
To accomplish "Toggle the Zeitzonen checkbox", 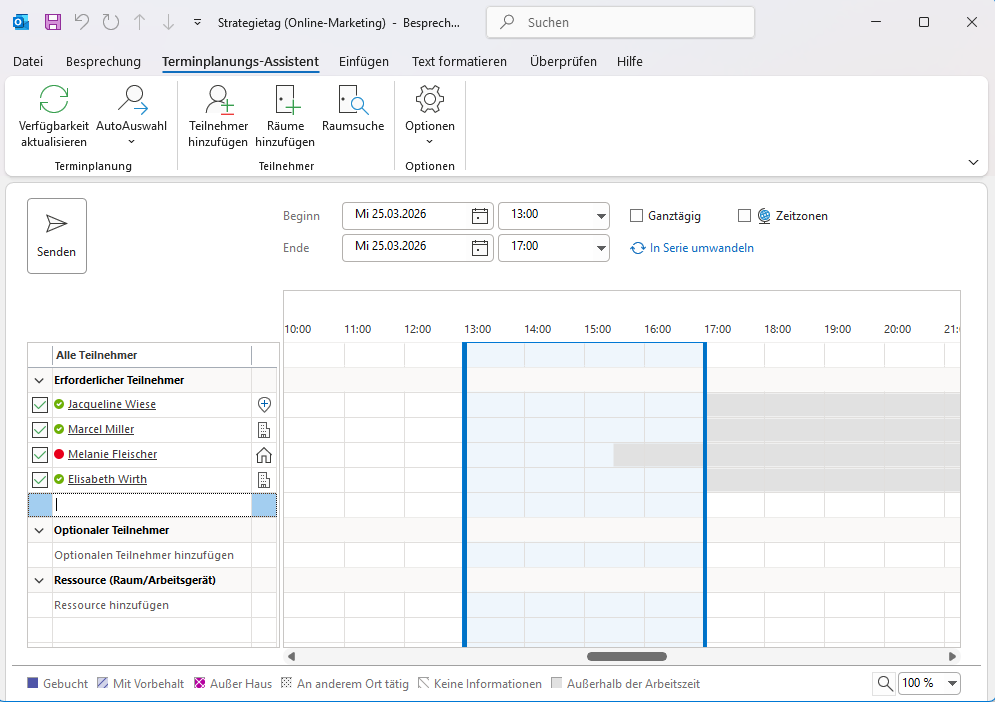I will click(x=744, y=216).
